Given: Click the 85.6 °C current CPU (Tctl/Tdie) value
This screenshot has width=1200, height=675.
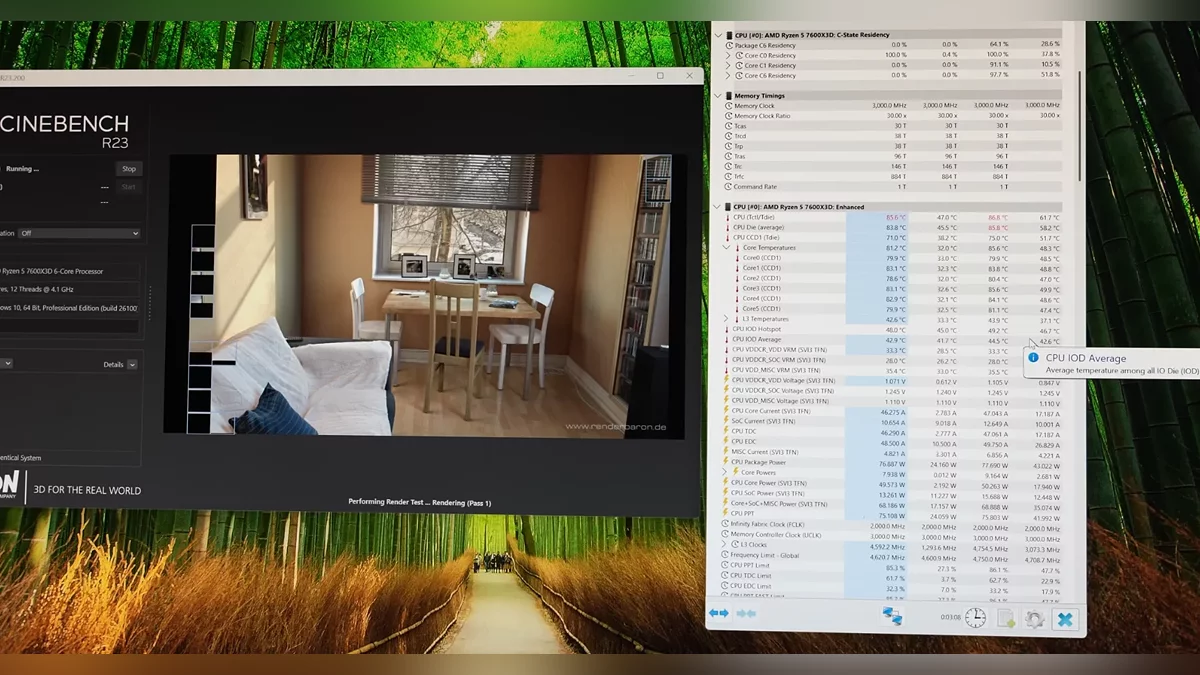Looking at the screenshot, I should 896,217.
